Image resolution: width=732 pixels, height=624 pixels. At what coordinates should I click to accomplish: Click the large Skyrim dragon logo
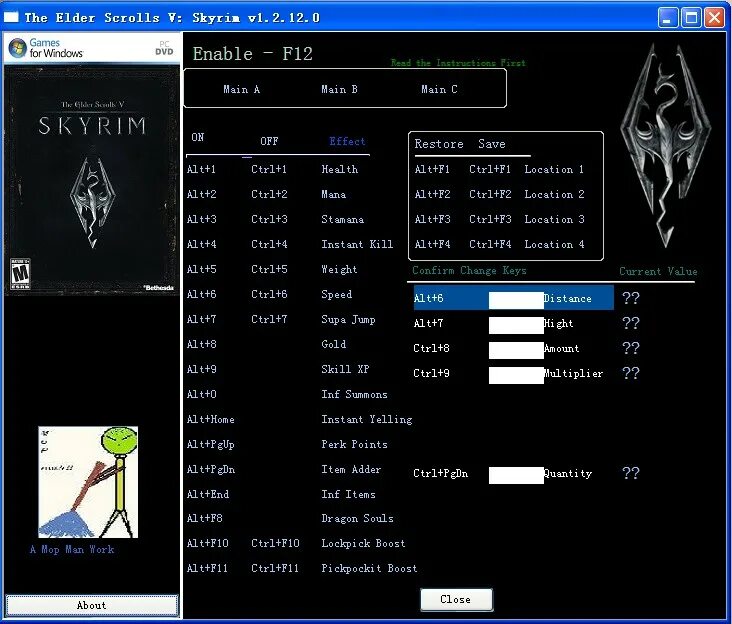665,145
